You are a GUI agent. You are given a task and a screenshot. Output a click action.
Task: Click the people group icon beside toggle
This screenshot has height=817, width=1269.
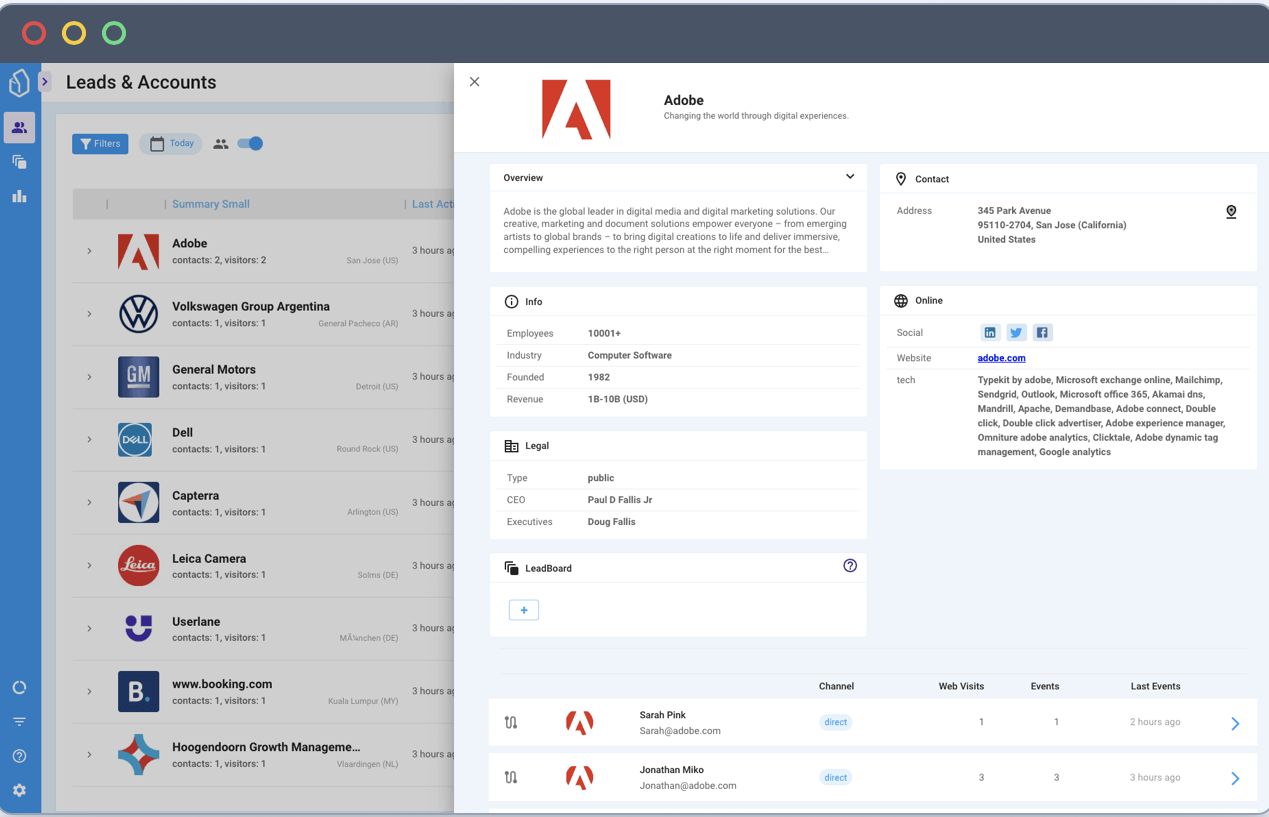click(x=221, y=144)
